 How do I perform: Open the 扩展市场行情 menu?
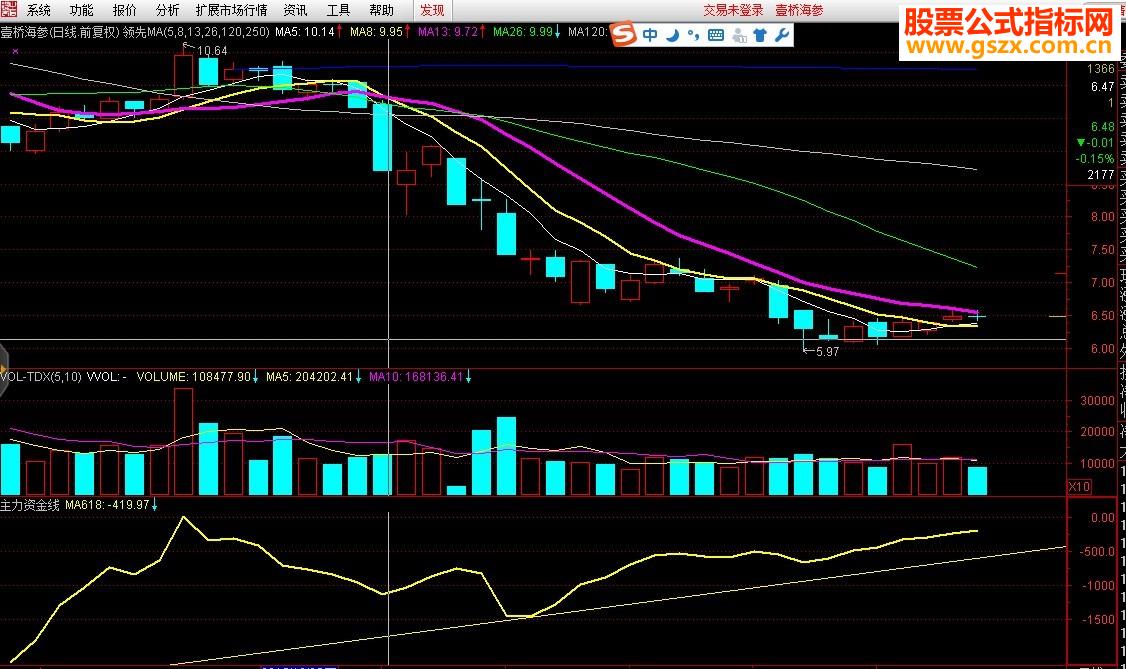231,10
